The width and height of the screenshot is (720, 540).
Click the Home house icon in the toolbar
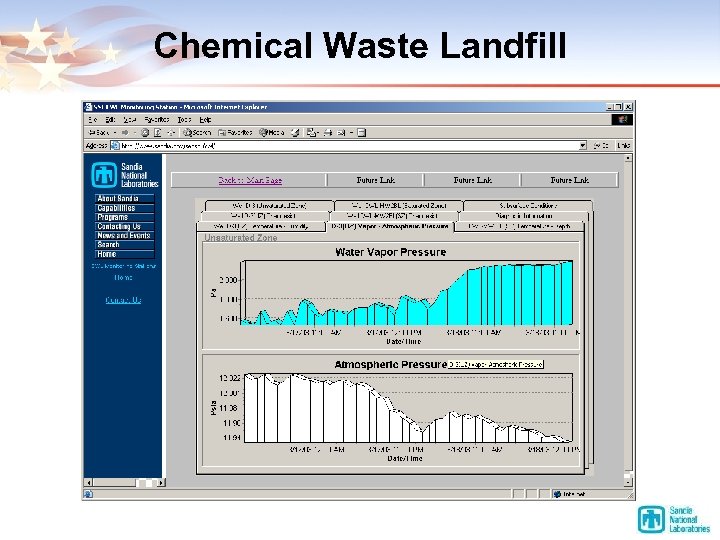(171, 133)
